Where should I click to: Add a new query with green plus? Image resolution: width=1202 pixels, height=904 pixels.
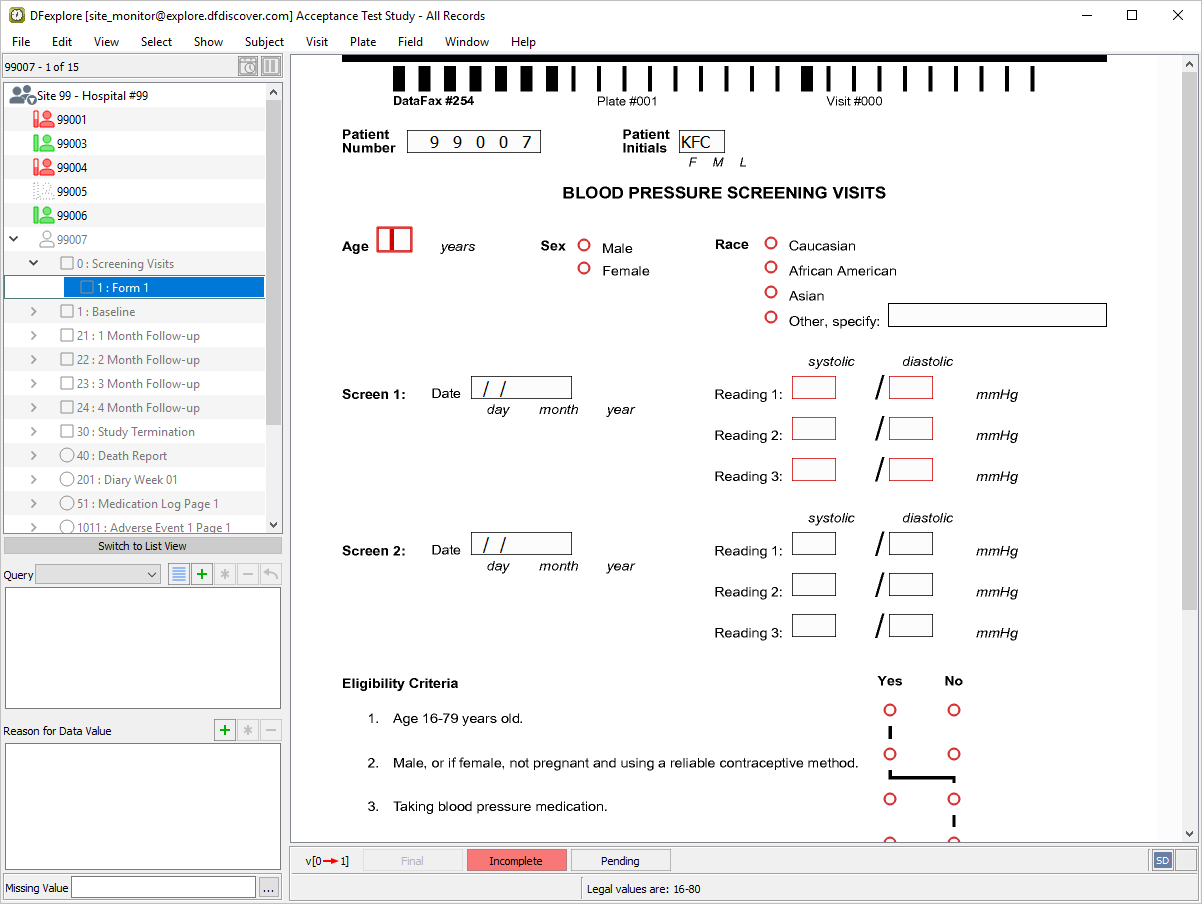click(x=202, y=574)
